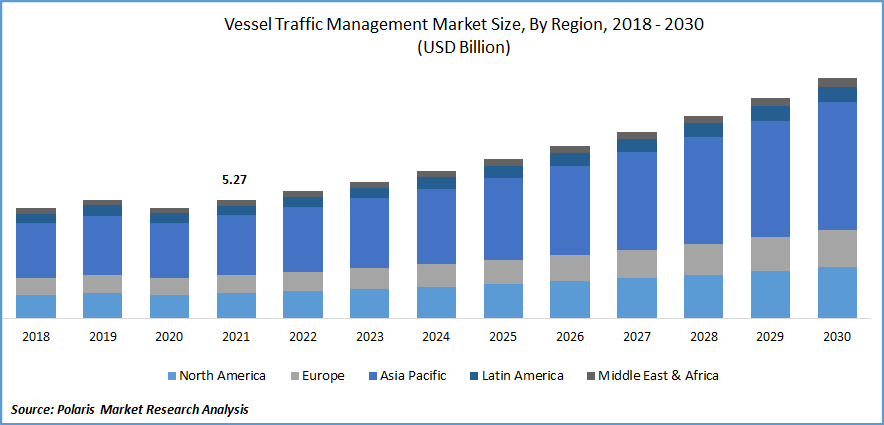Viewport: 884px width, 425px height.
Task: Click the North America segment of the 2025 bar
Action: click(503, 301)
